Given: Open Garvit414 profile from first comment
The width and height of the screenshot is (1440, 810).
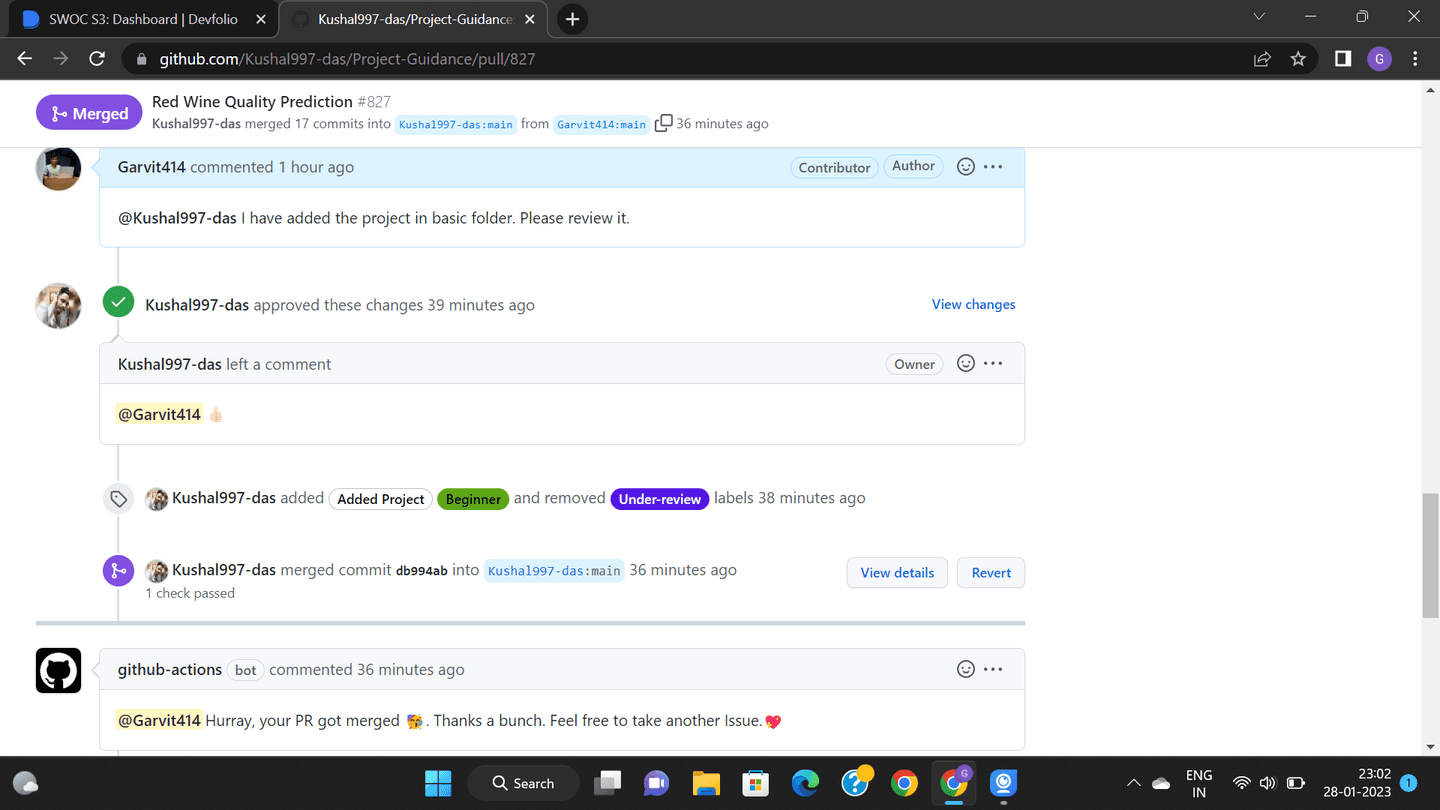Looking at the screenshot, I should (152, 167).
